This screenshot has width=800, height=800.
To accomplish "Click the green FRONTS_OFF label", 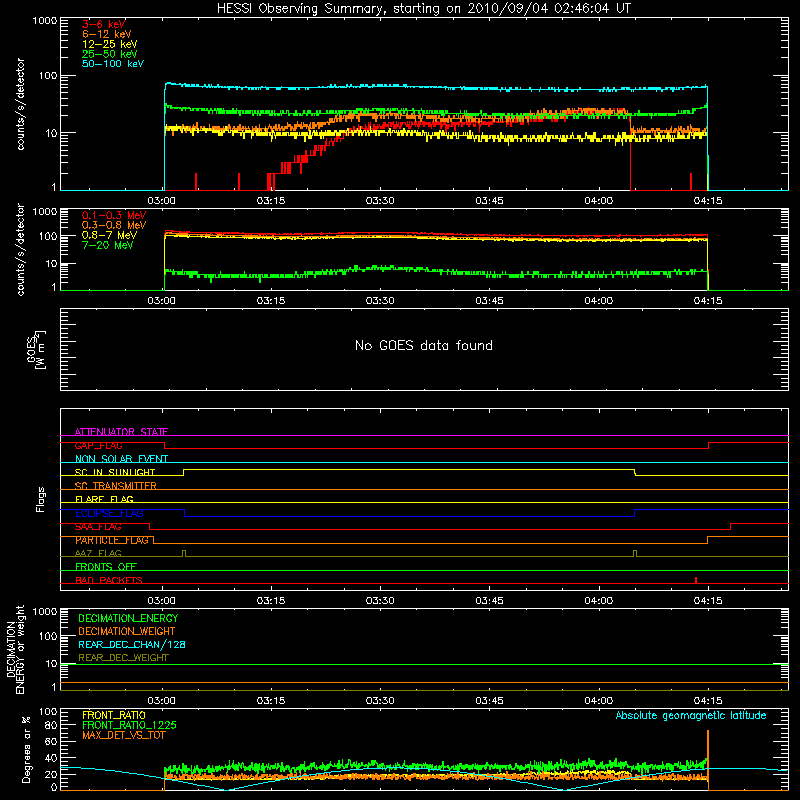I will (106, 567).
